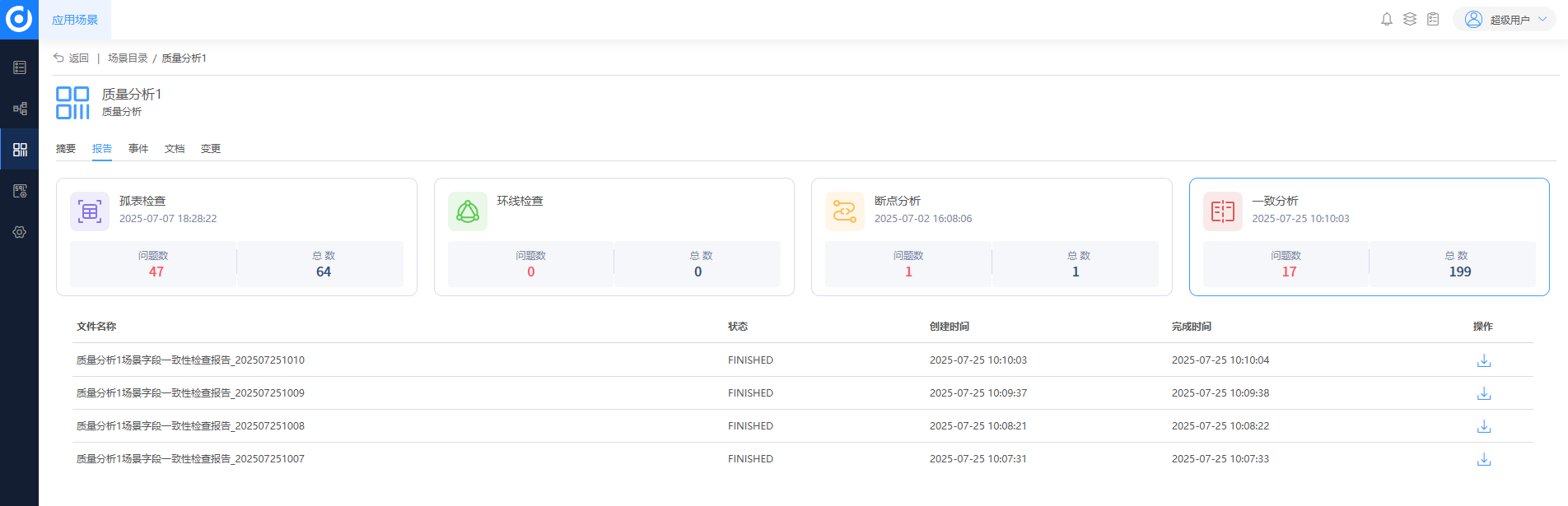Click the 环线检查 green loop icon
1568x506 pixels.
tap(468, 211)
